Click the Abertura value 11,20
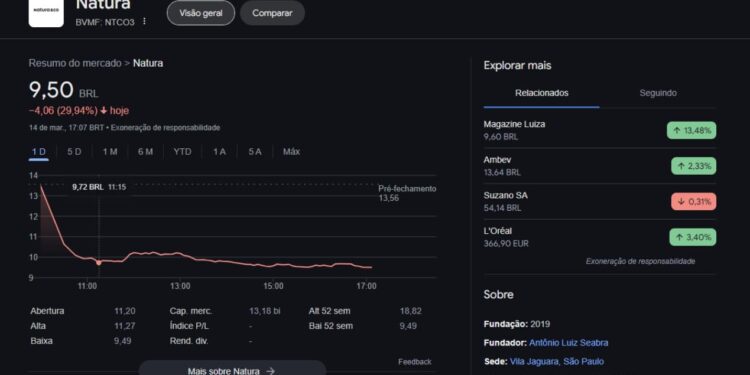The width and height of the screenshot is (750, 375). click(x=124, y=311)
